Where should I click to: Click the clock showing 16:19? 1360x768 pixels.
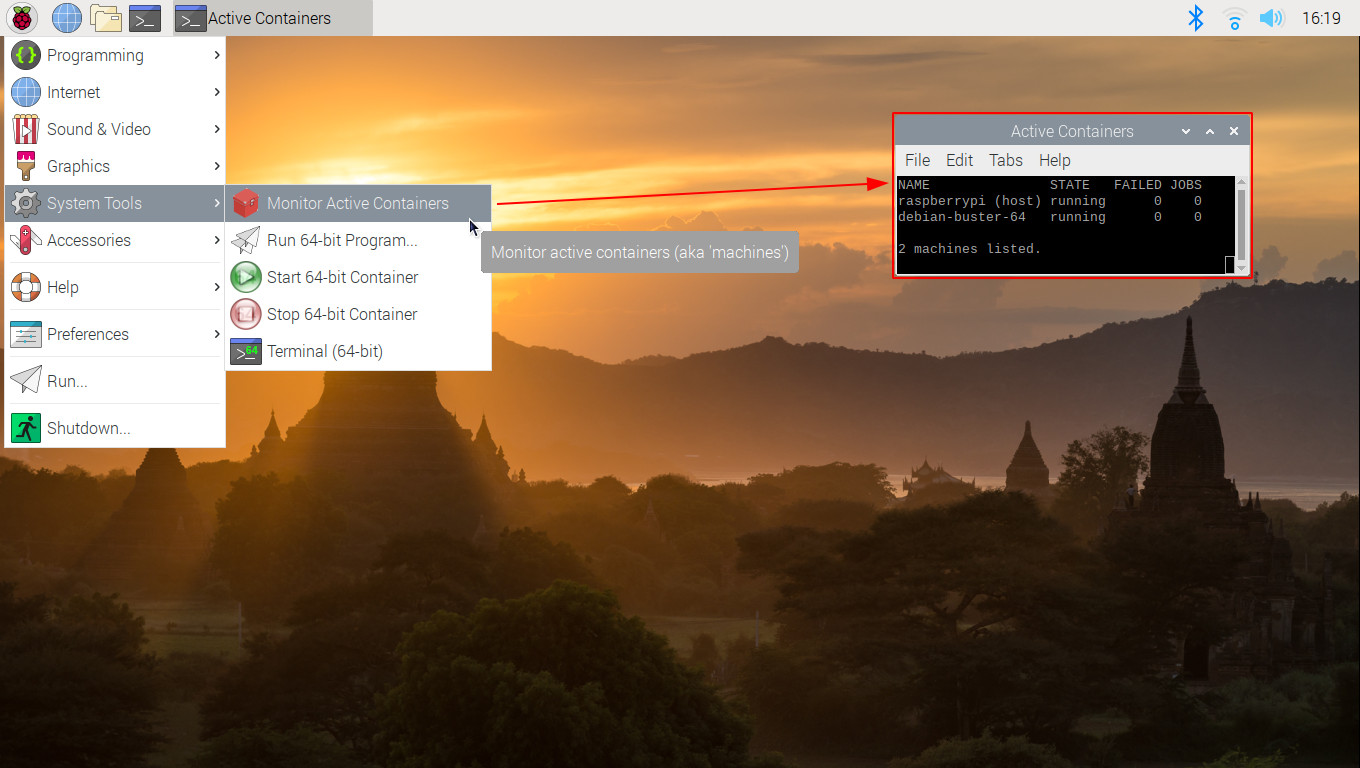[1321, 18]
